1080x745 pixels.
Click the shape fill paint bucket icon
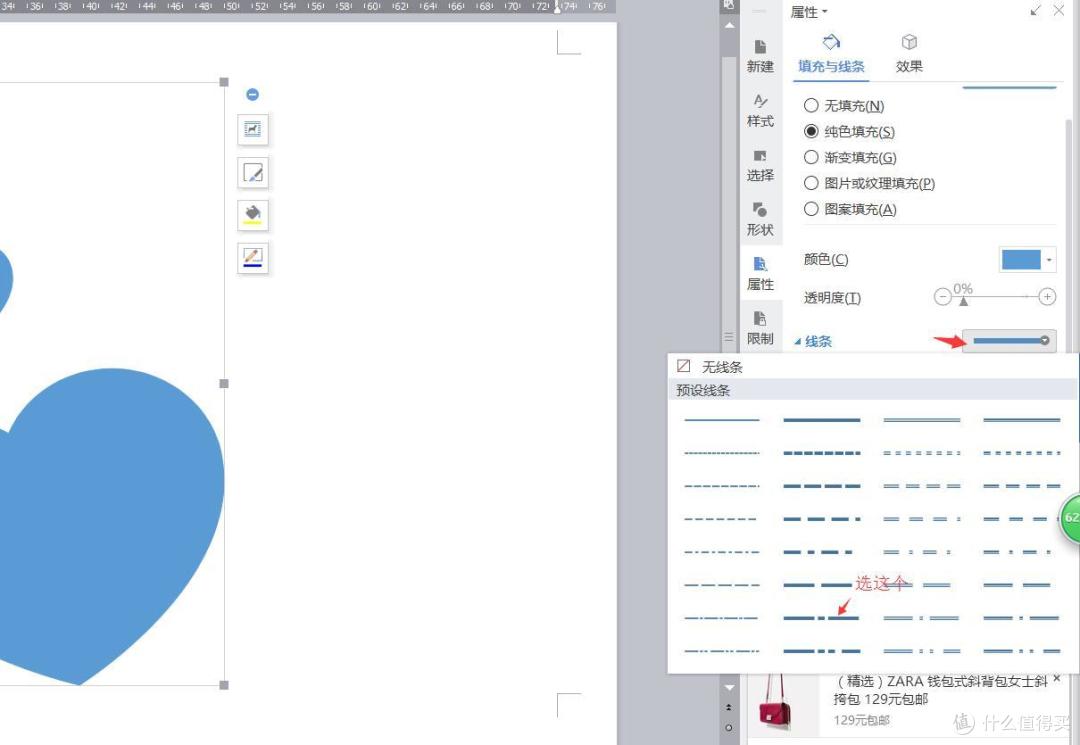253,215
